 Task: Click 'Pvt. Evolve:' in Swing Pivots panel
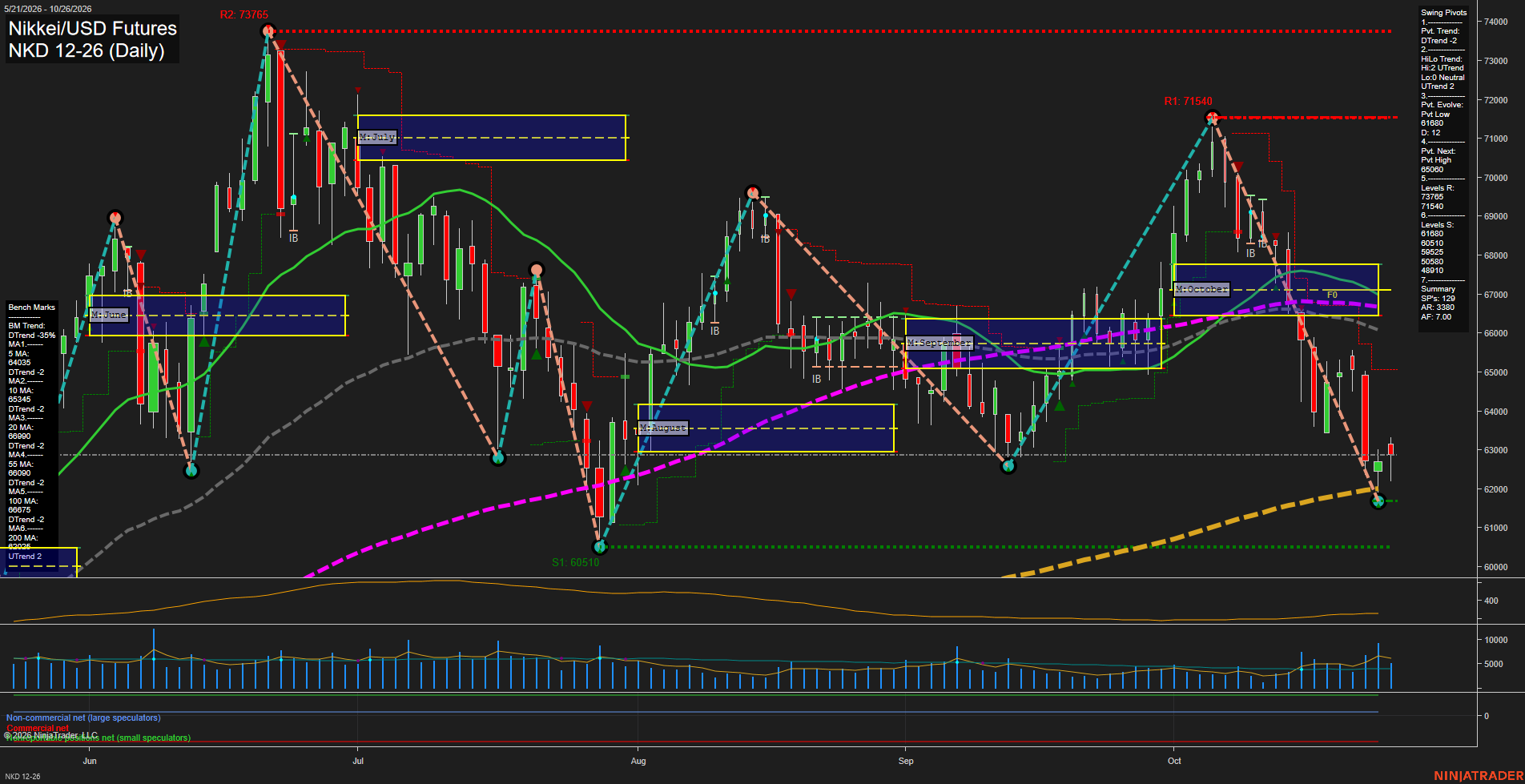coord(1442,105)
